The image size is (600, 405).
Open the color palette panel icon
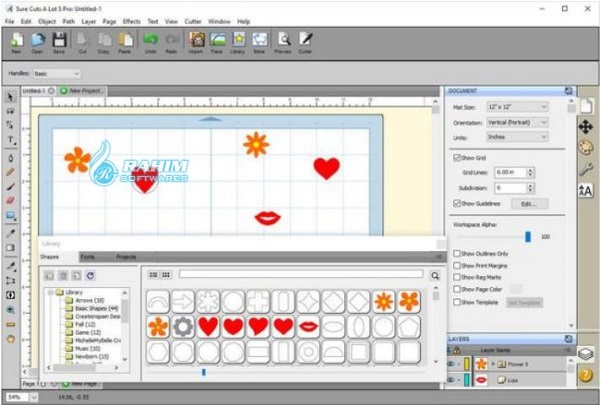pyautogui.click(x=586, y=147)
